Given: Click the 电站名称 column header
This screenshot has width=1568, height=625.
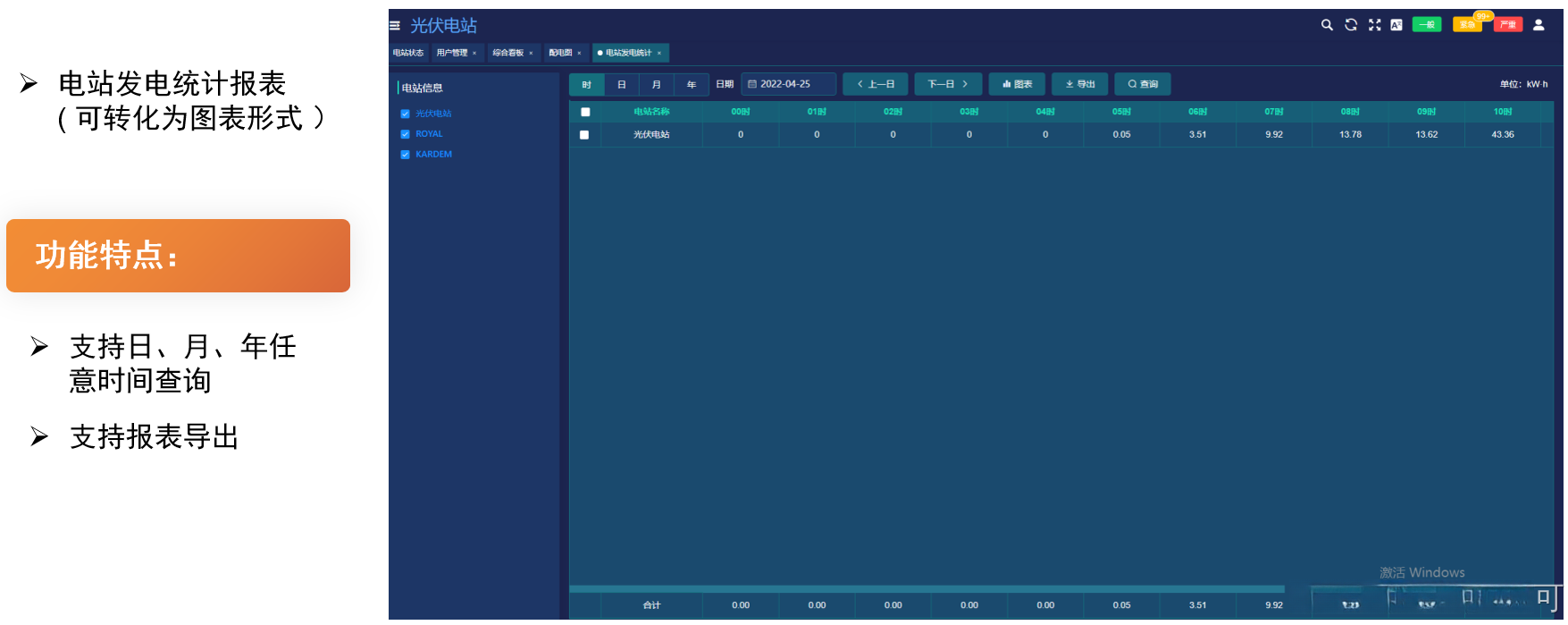Looking at the screenshot, I should [x=651, y=112].
